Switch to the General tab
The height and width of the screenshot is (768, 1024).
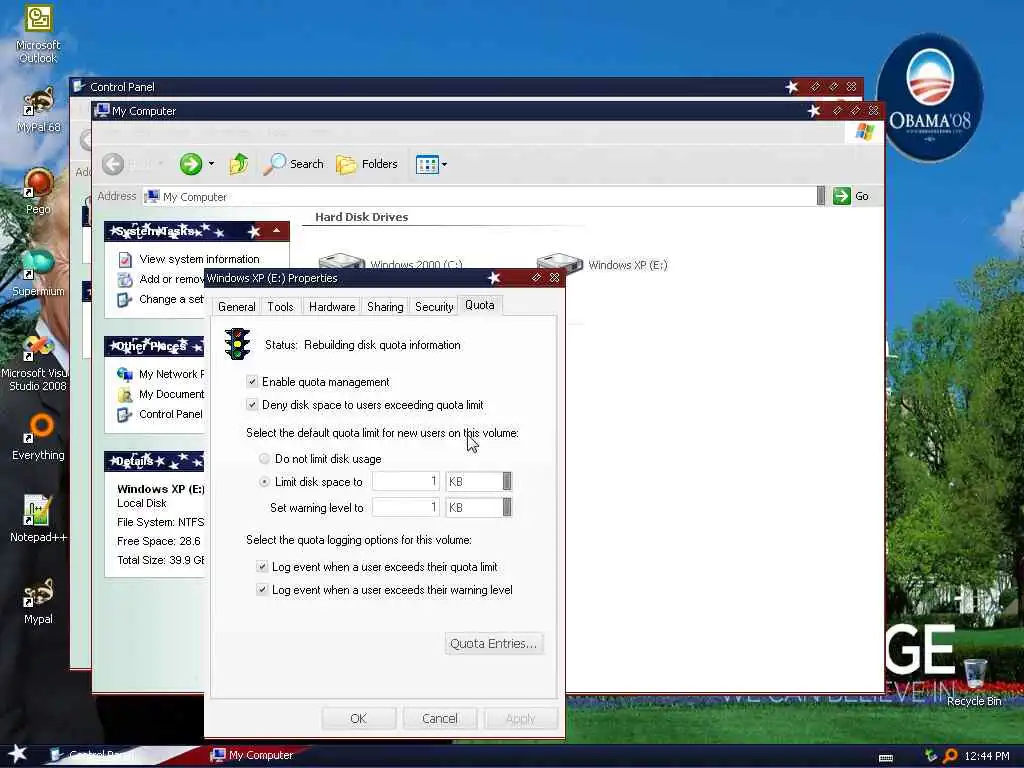tap(236, 307)
